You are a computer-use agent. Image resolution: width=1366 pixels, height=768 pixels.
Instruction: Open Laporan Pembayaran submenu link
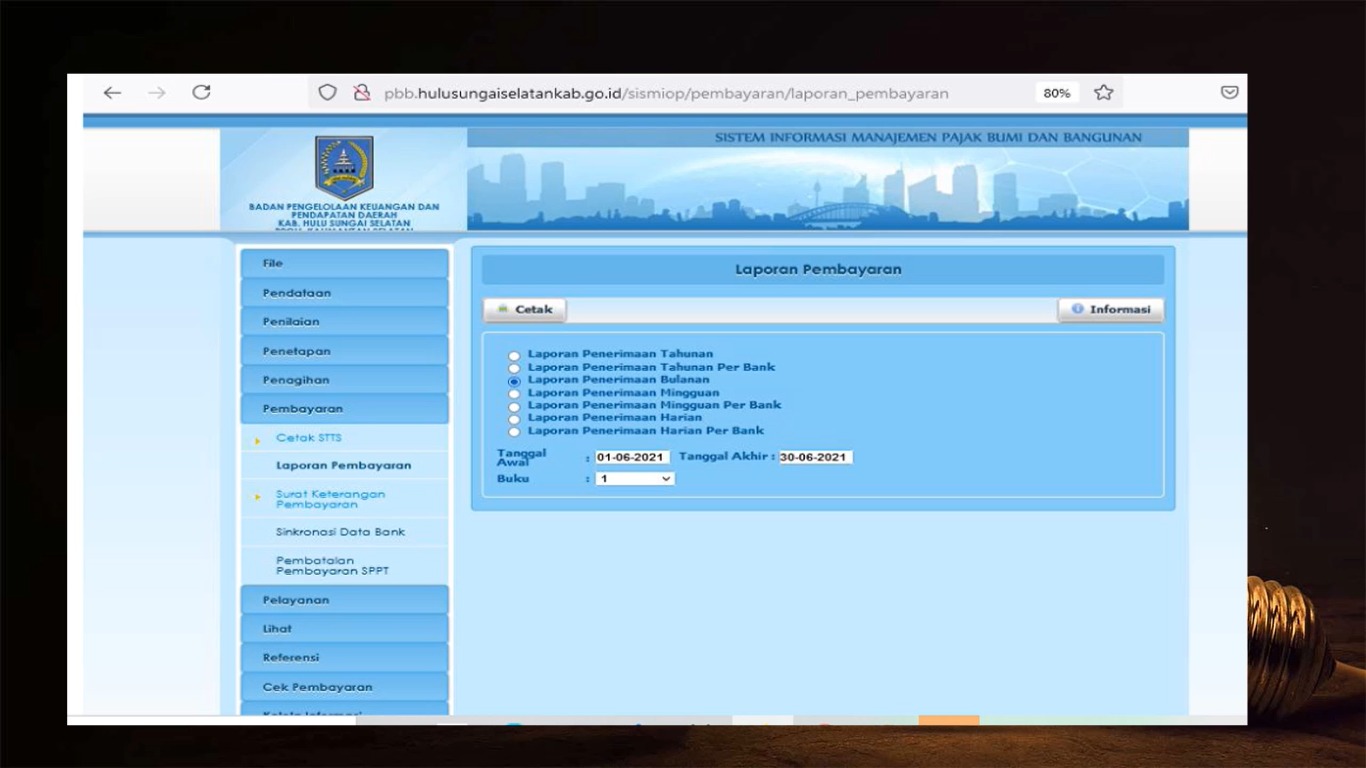point(343,466)
